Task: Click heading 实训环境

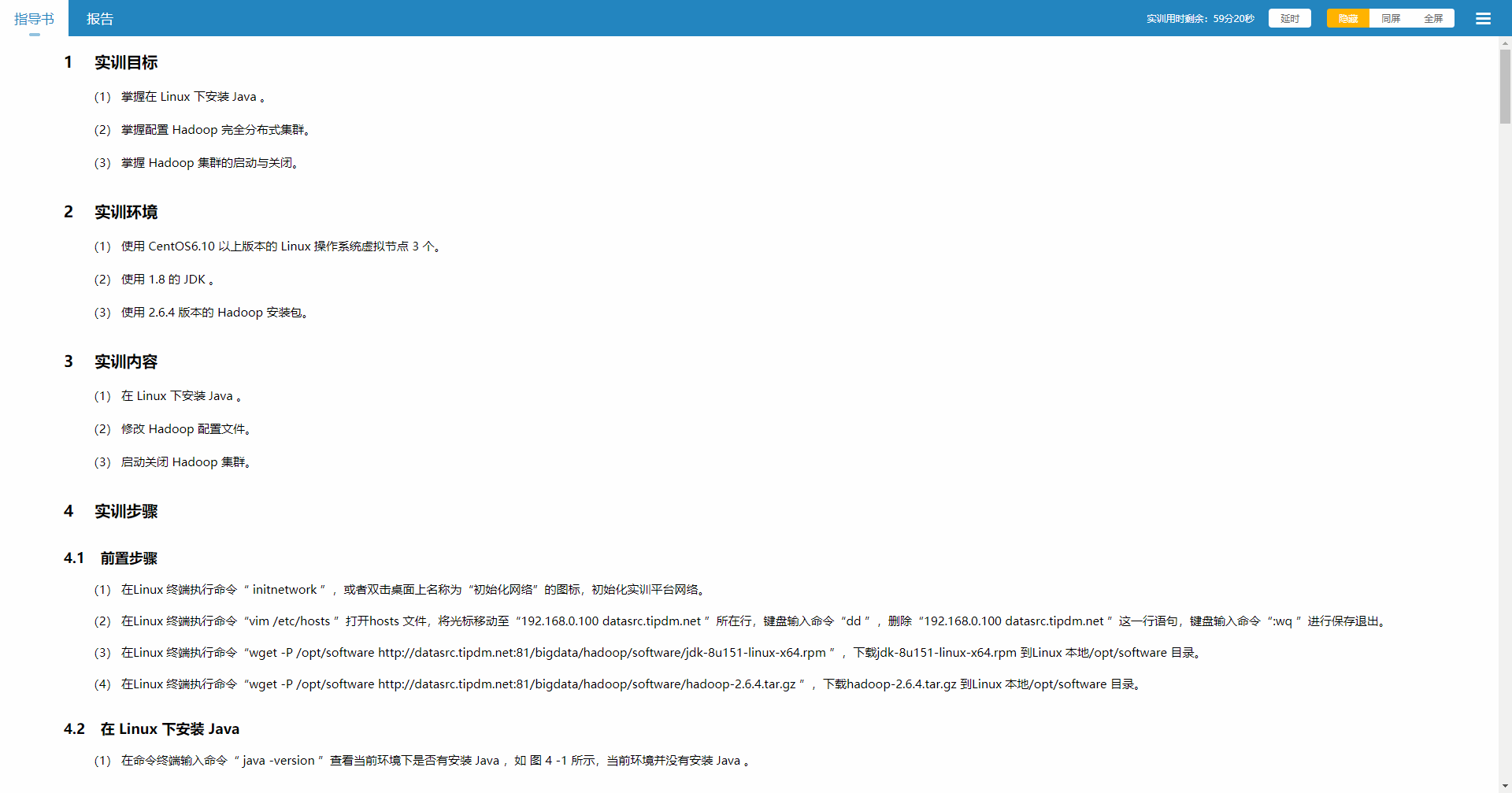Action: tap(126, 212)
